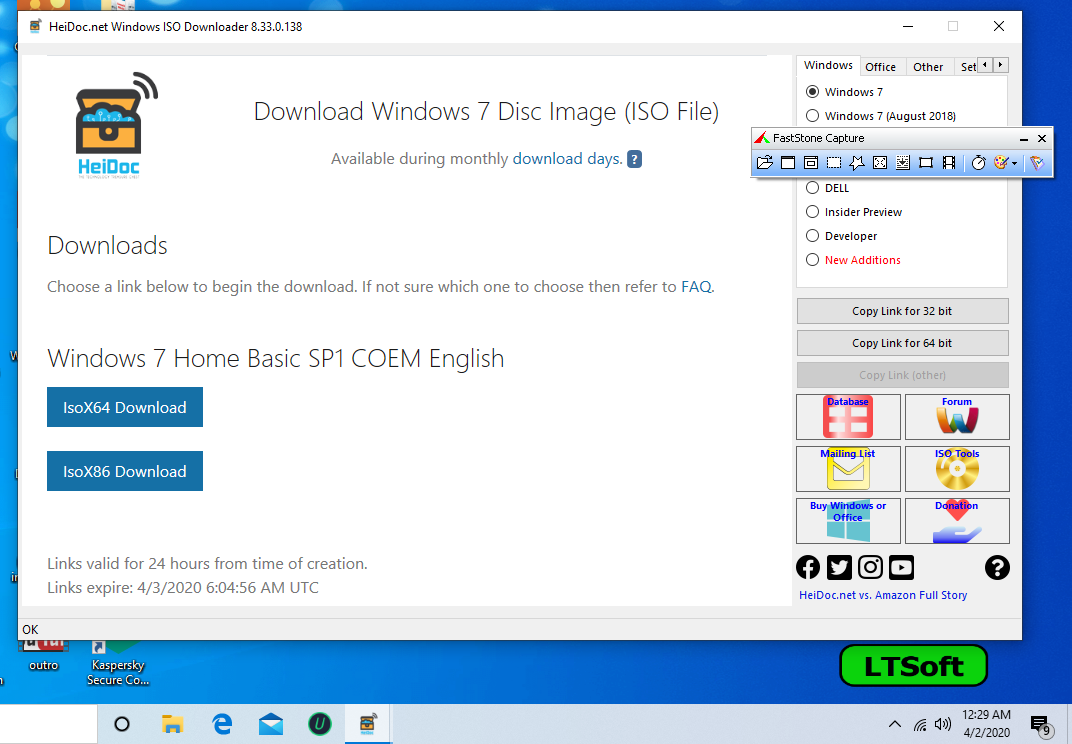Visit HeiDoc Facebook page icon
This screenshot has width=1072, height=744.
808,568
